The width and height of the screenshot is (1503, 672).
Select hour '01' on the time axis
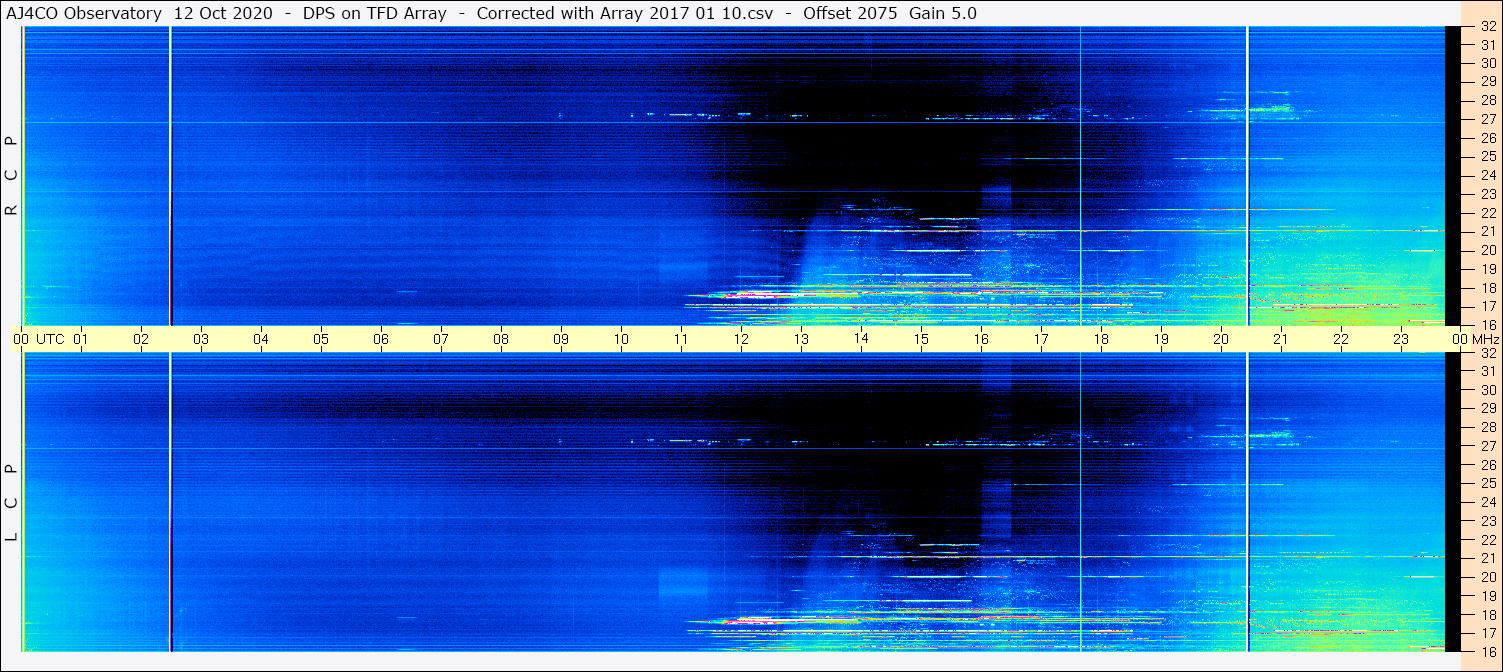(81, 339)
